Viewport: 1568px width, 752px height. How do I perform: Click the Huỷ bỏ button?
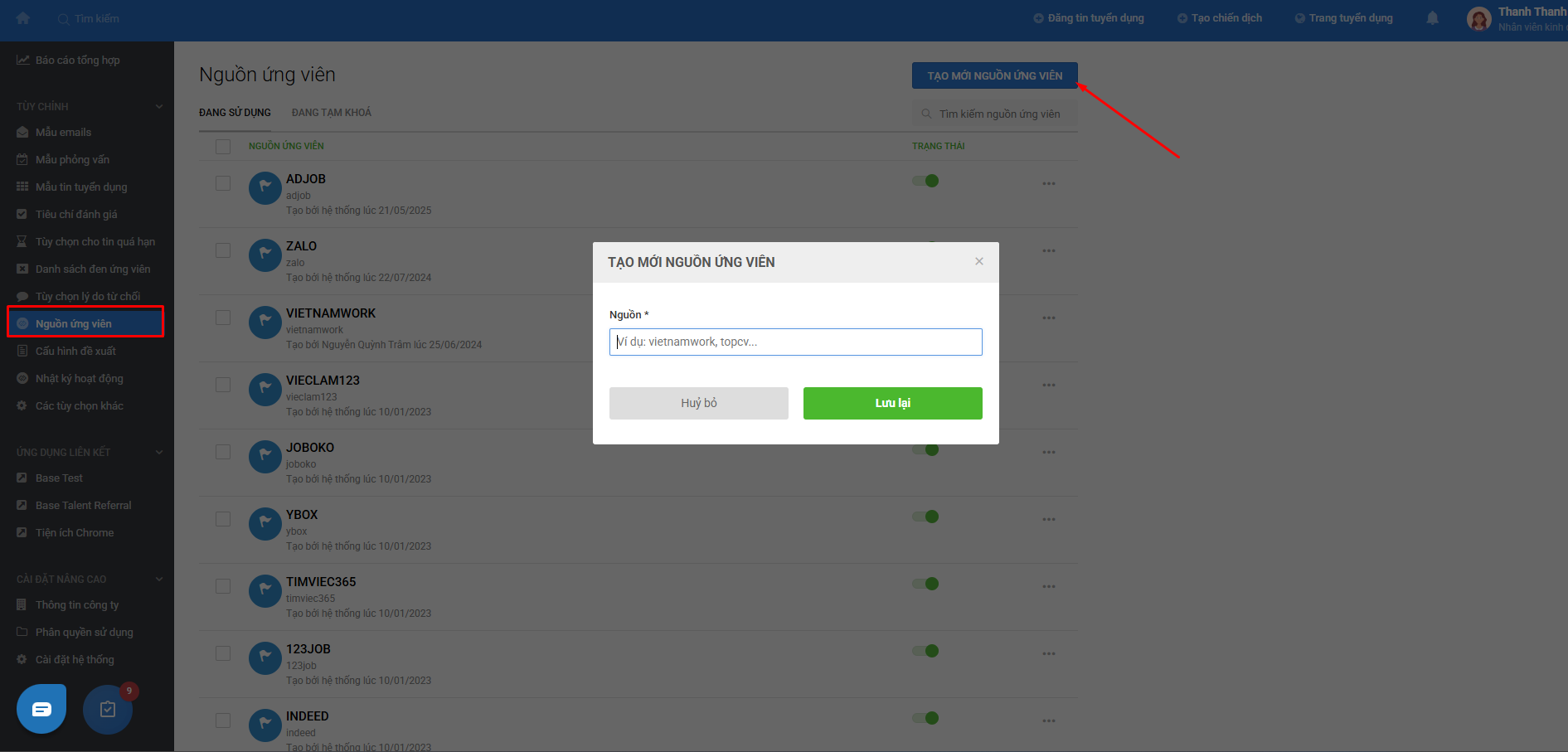pyautogui.click(x=699, y=403)
